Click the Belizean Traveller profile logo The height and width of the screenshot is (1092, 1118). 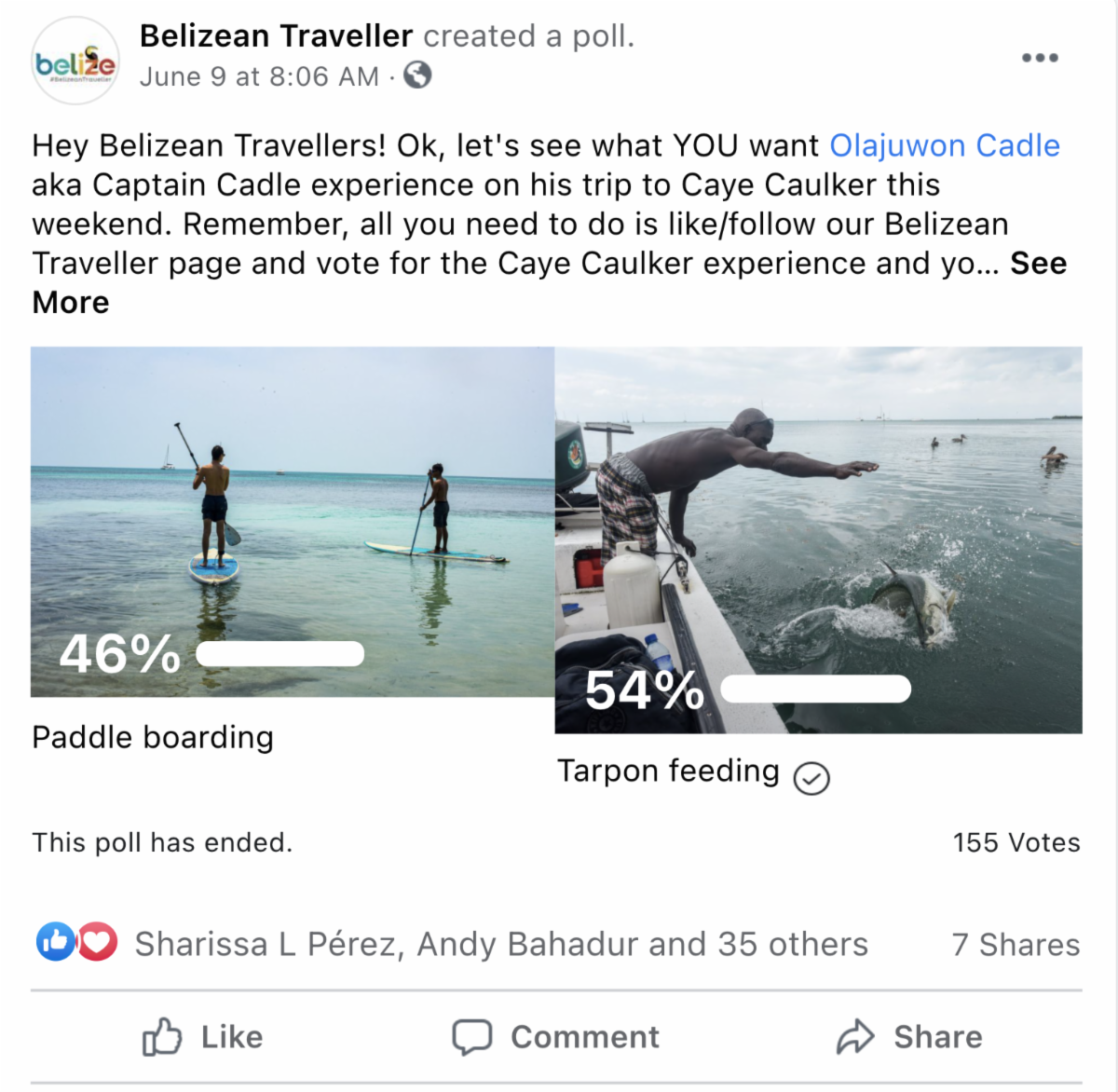[x=75, y=61]
